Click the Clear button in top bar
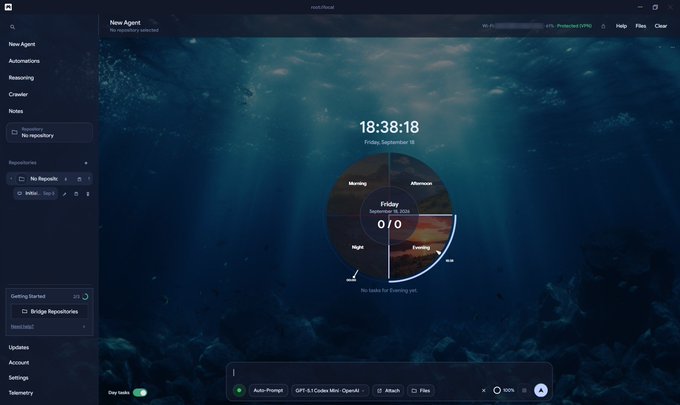The height and width of the screenshot is (405, 680). point(660,26)
